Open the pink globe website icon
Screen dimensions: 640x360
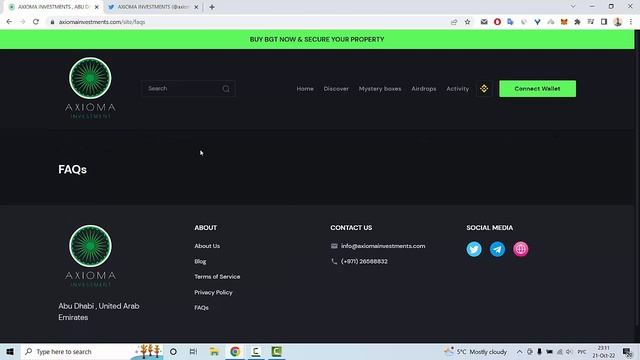(520, 249)
